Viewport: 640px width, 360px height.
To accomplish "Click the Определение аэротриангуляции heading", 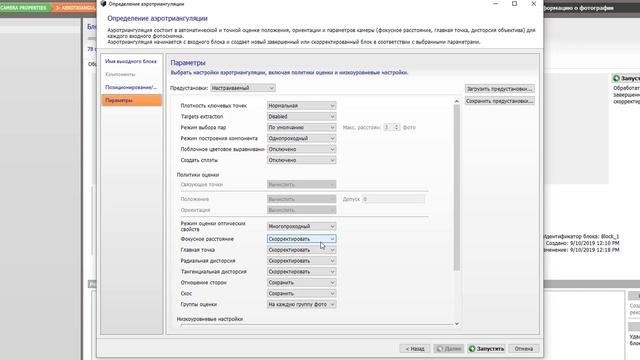I will point(157,18).
